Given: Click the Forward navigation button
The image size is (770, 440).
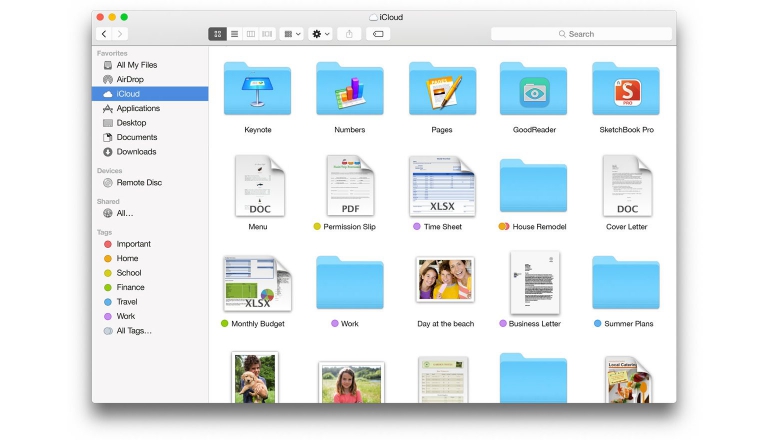Looking at the screenshot, I should point(120,34).
